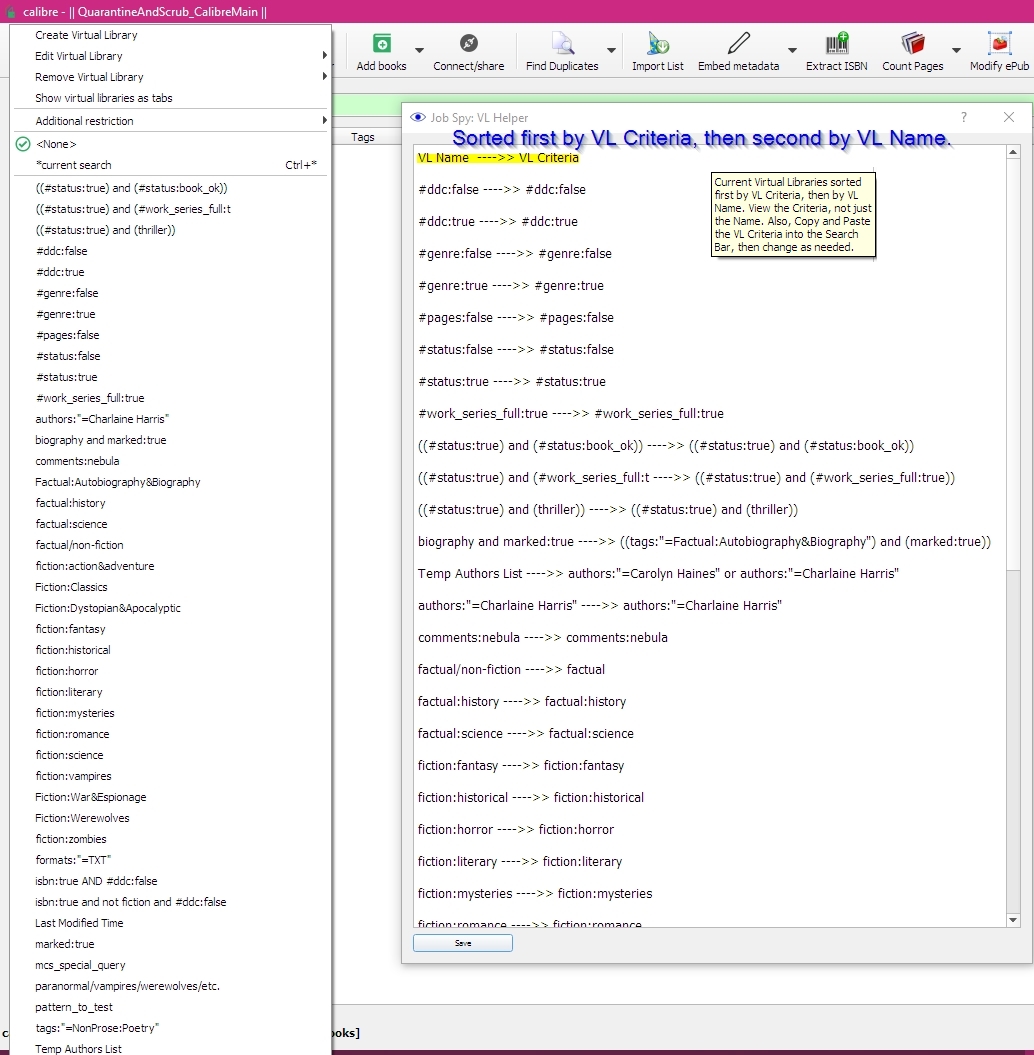Click the scroll down arrow in VL Helper

click(1013, 920)
